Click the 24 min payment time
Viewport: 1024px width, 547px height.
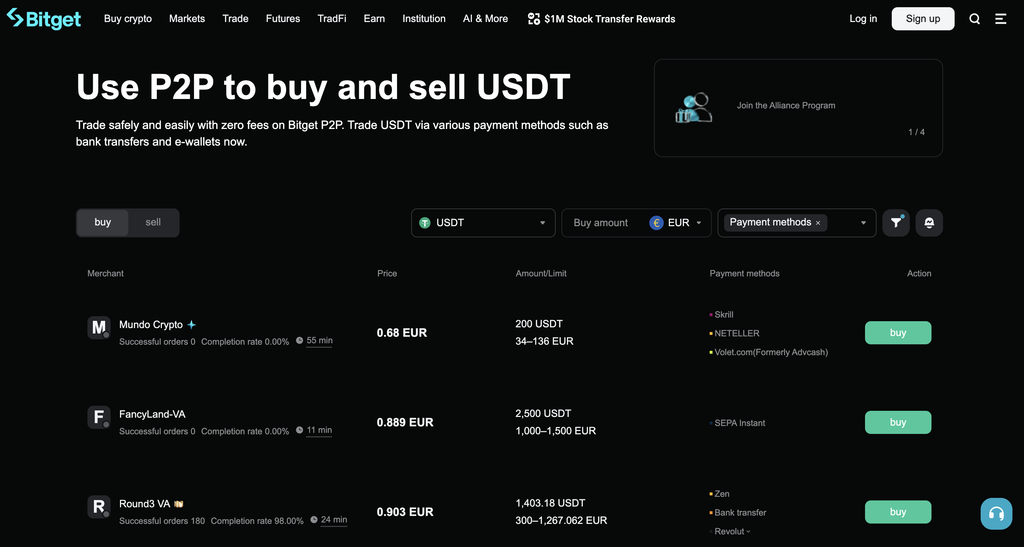tap(334, 520)
